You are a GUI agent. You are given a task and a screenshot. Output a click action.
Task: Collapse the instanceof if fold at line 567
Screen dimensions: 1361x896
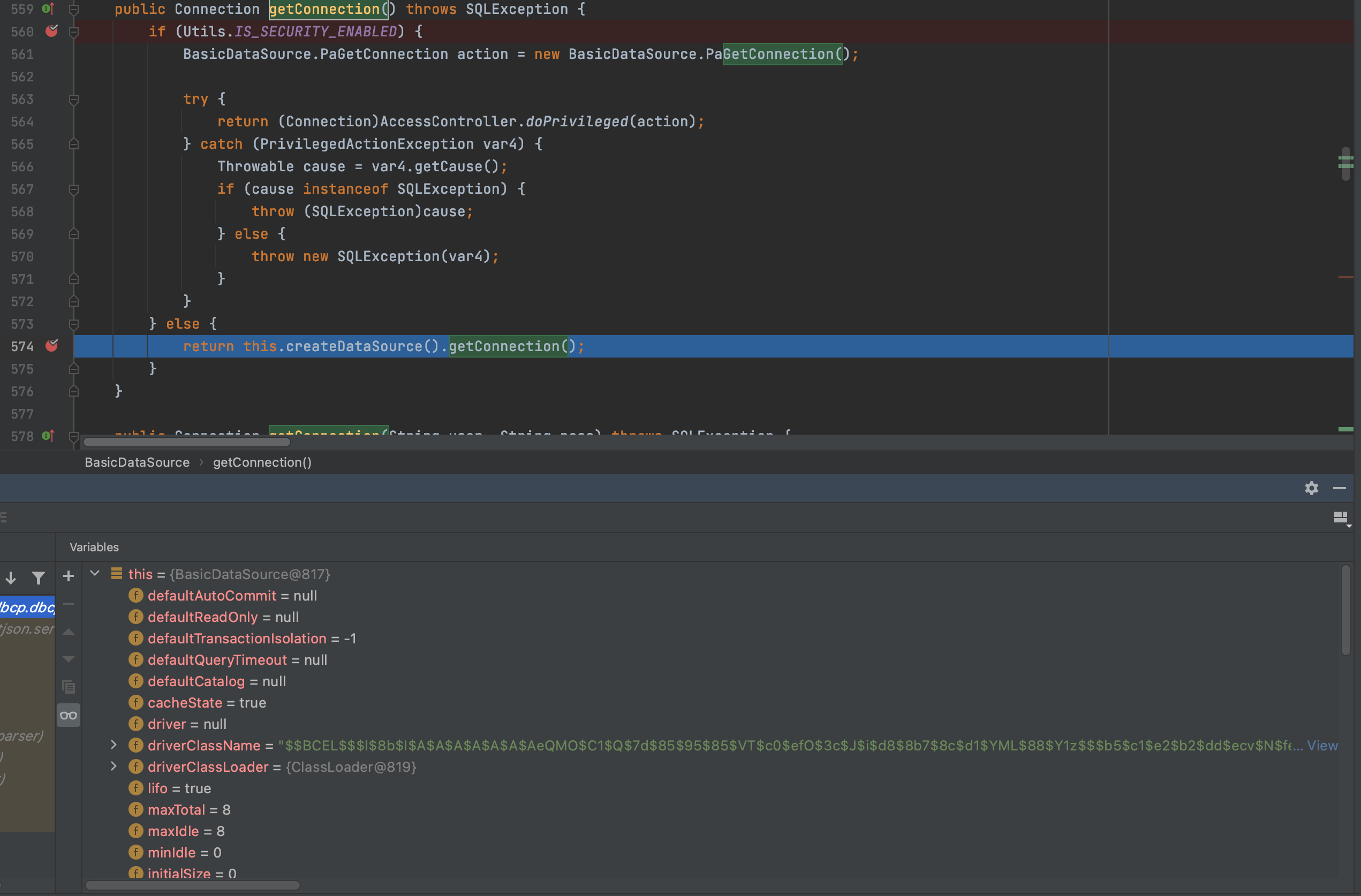click(74, 189)
